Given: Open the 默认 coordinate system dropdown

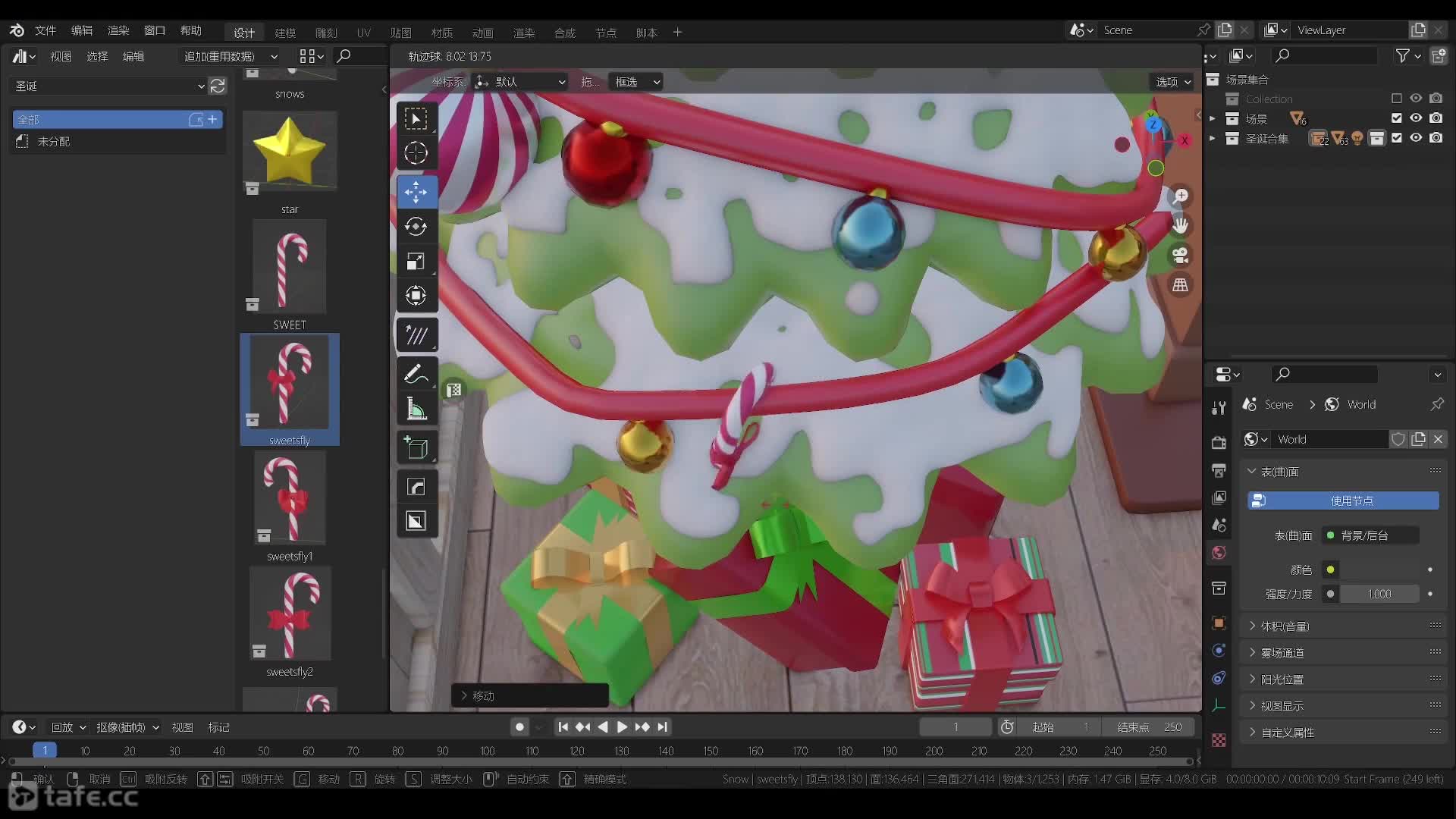Looking at the screenshot, I should 519,82.
